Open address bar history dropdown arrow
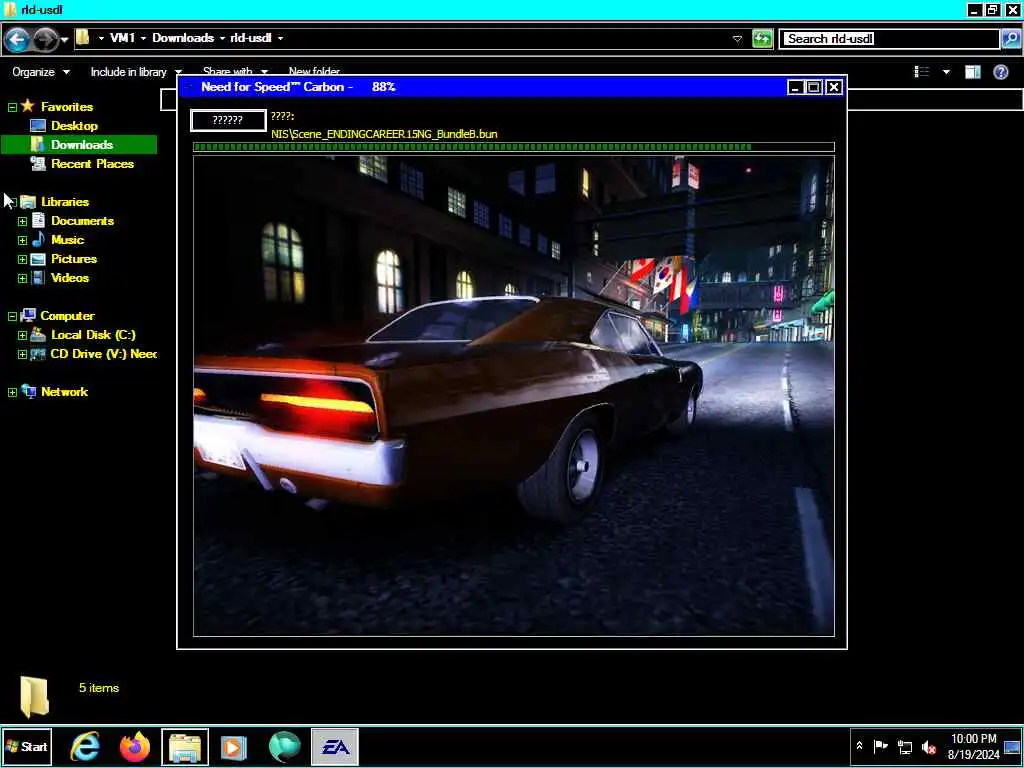 tap(737, 39)
